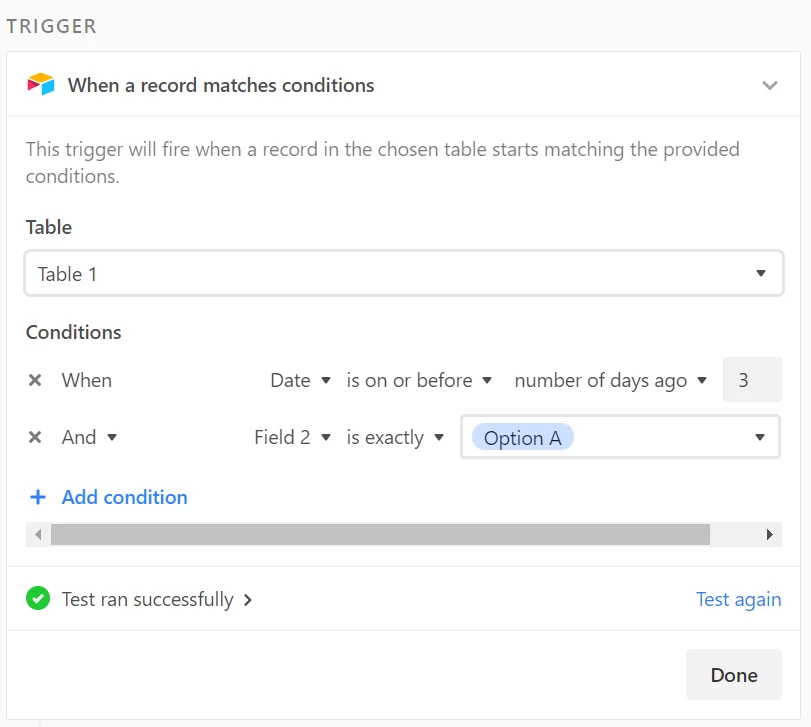811x727 pixels.
Task: Switch the And conjunction dropdown
Action: click(x=89, y=437)
